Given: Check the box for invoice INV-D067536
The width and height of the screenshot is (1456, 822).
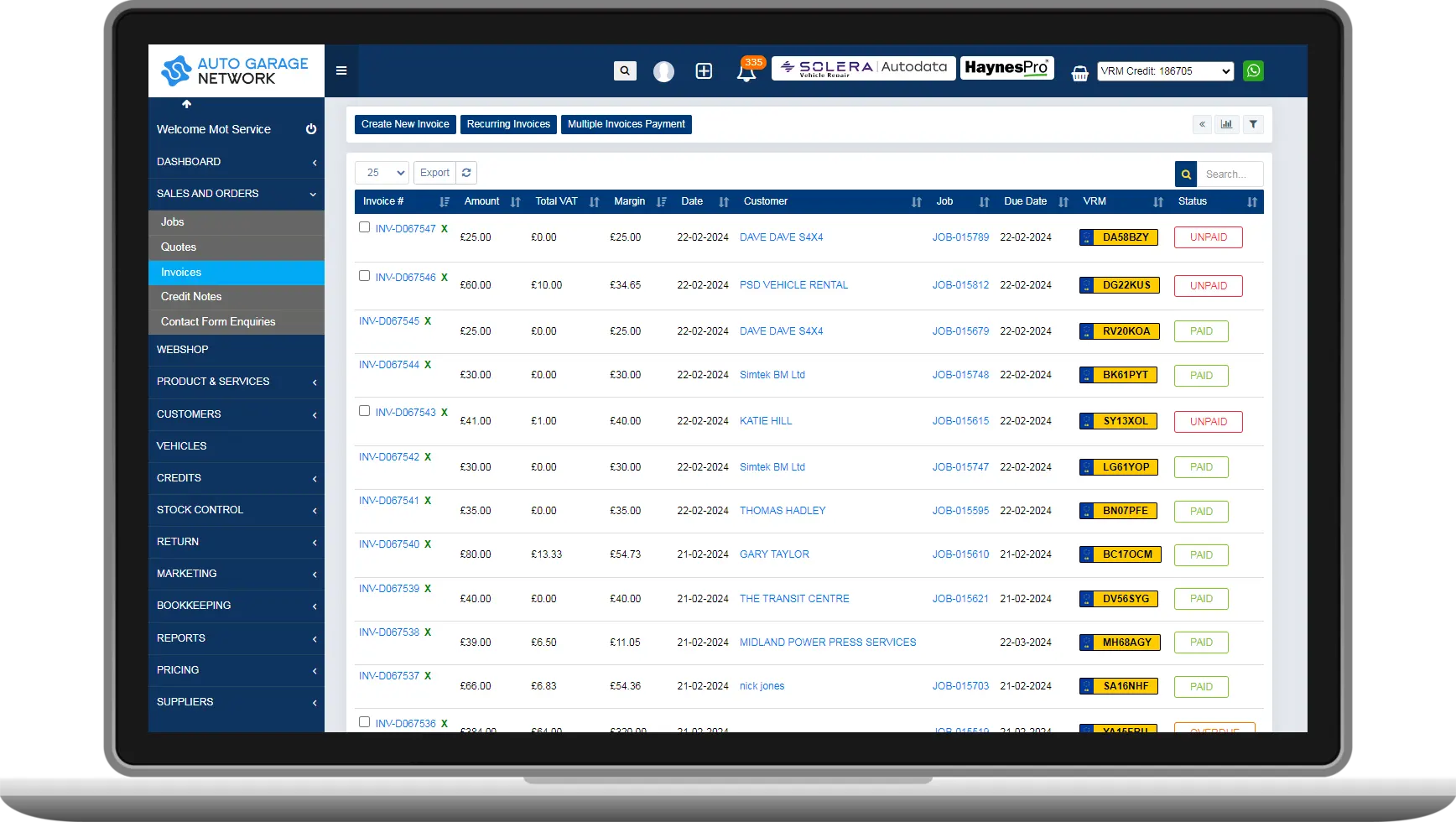Looking at the screenshot, I should tap(364, 721).
